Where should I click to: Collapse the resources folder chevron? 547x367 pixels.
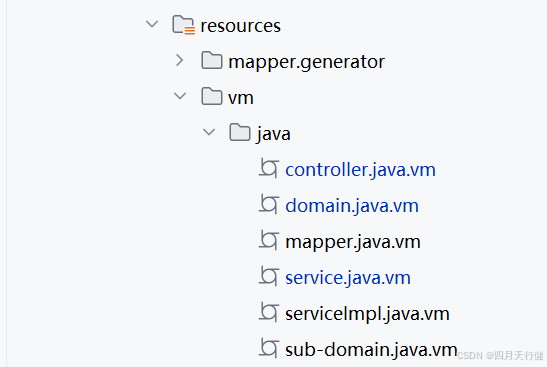(152, 24)
